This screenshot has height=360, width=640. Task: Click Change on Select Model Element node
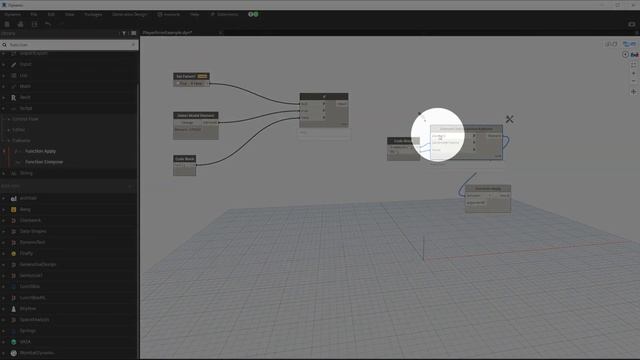[x=187, y=122]
